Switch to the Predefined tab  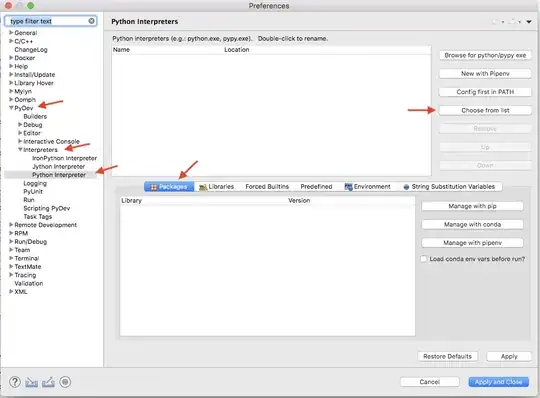pyautogui.click(x=316, y=187)
